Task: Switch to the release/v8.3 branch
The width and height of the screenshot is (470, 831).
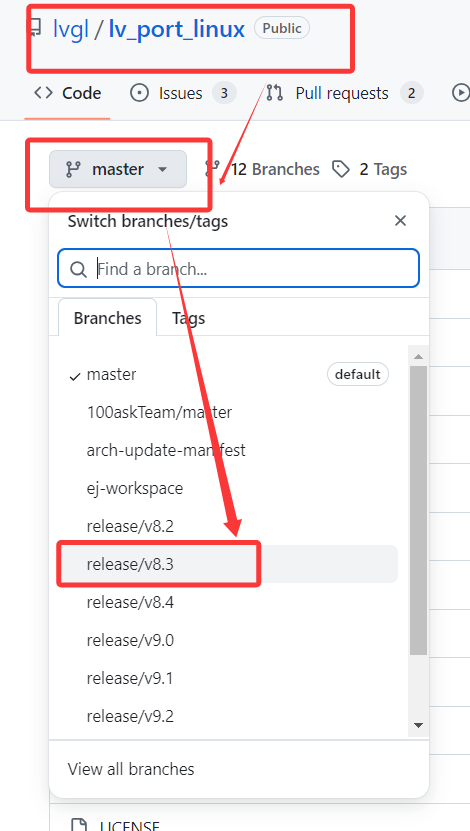Action: click(x=228, y=564)
